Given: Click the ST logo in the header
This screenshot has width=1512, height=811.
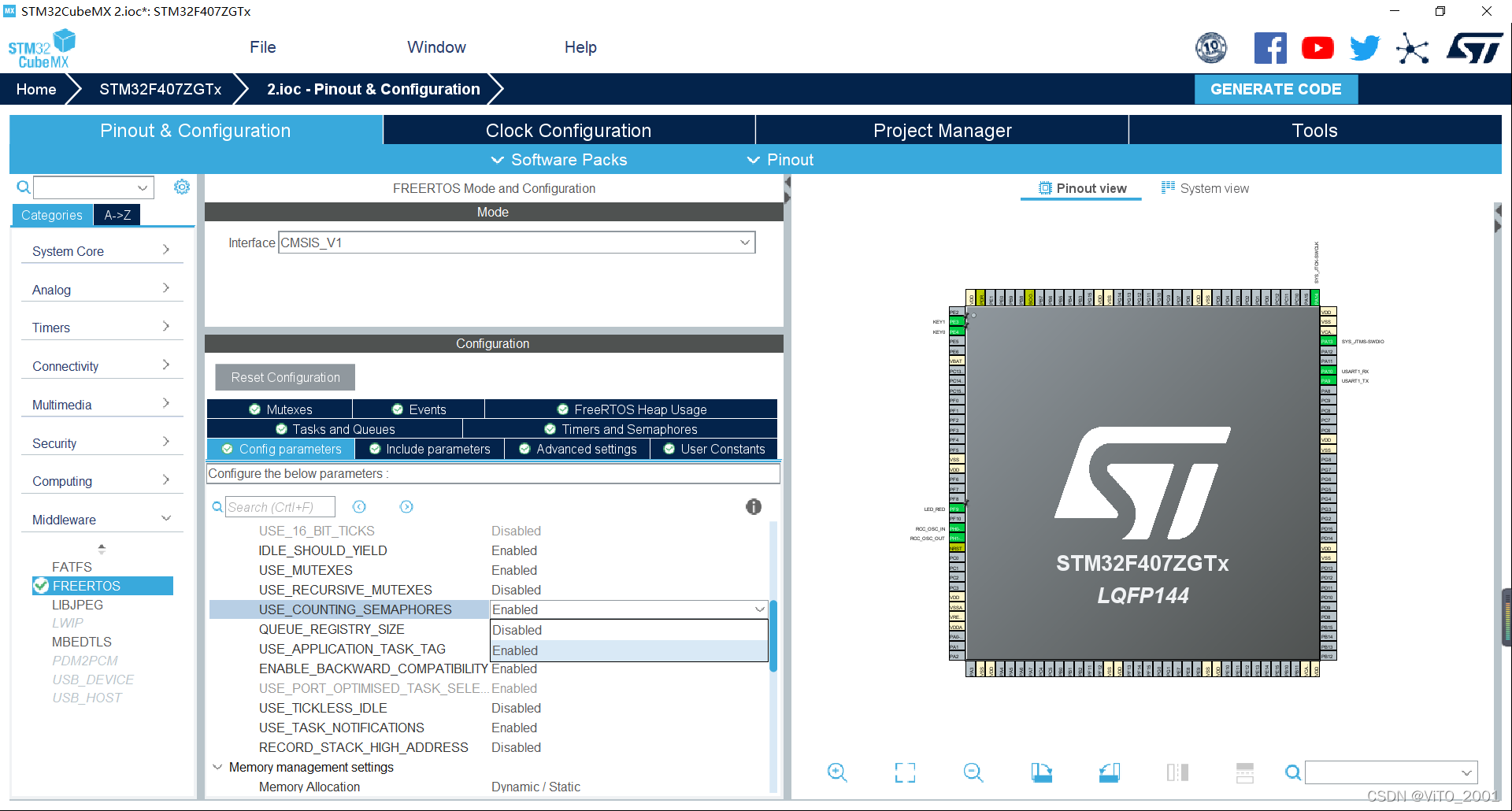Looking at the screenshot, I should click(1474, 48).
